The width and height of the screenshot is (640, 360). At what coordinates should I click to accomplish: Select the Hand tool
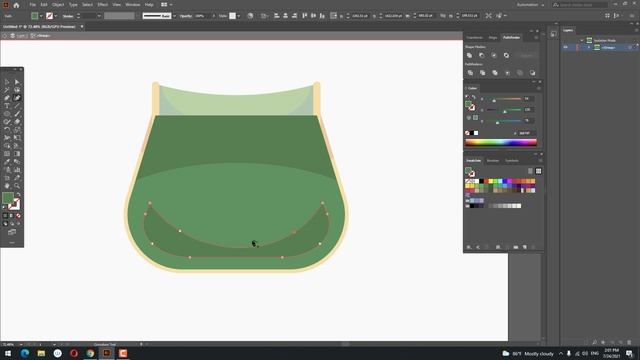(x=7, y=186)
